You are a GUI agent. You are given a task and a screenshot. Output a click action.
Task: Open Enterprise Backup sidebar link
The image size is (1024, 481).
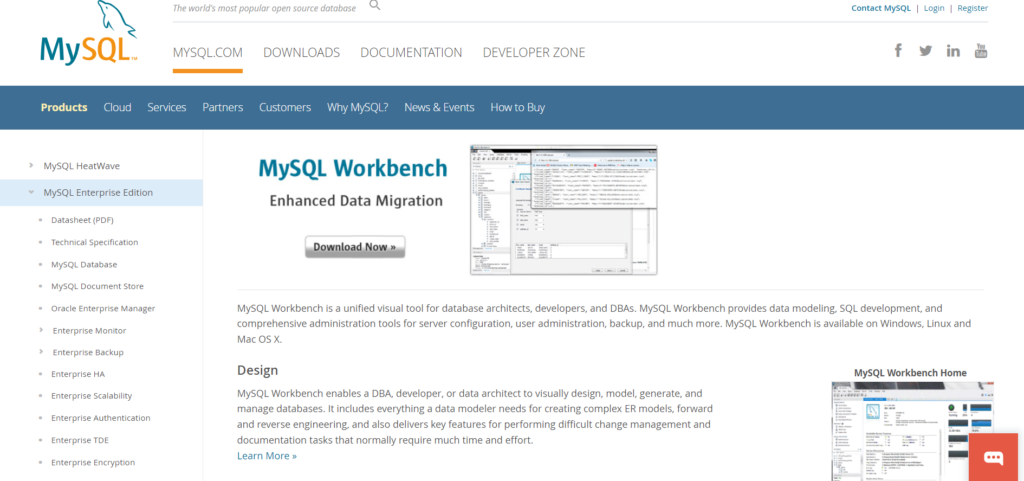(x=88, y=352)
